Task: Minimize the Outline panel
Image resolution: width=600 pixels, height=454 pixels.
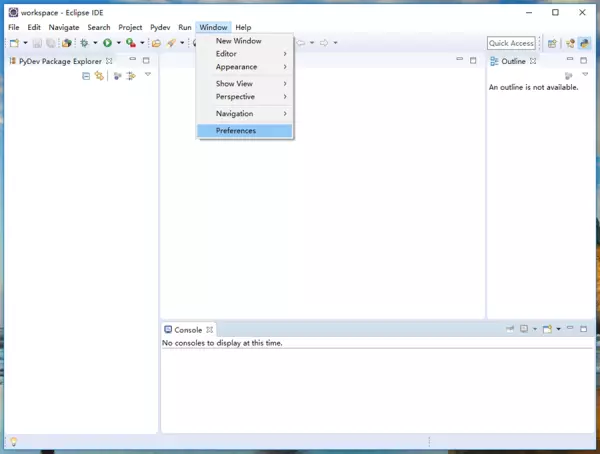Action: click(x=570, y=59)
